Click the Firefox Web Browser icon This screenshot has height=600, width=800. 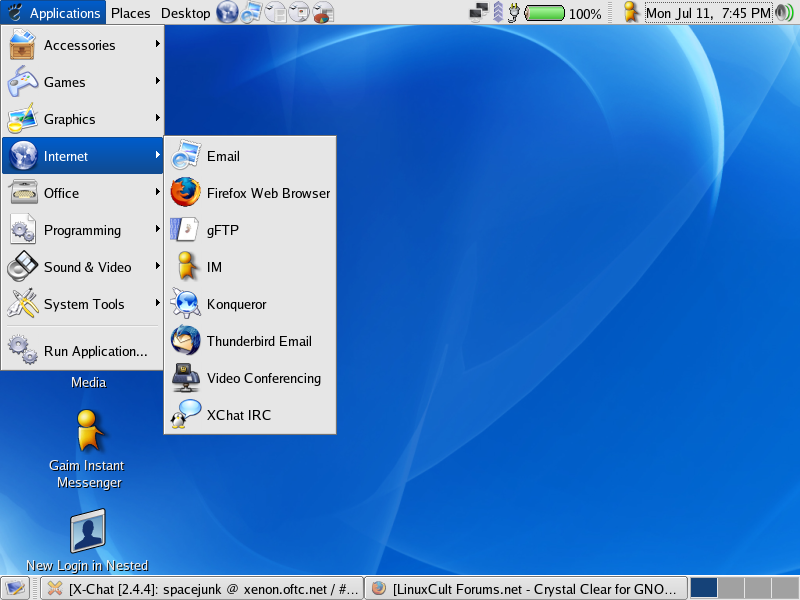pyautogui.click(x=185, y=192)
